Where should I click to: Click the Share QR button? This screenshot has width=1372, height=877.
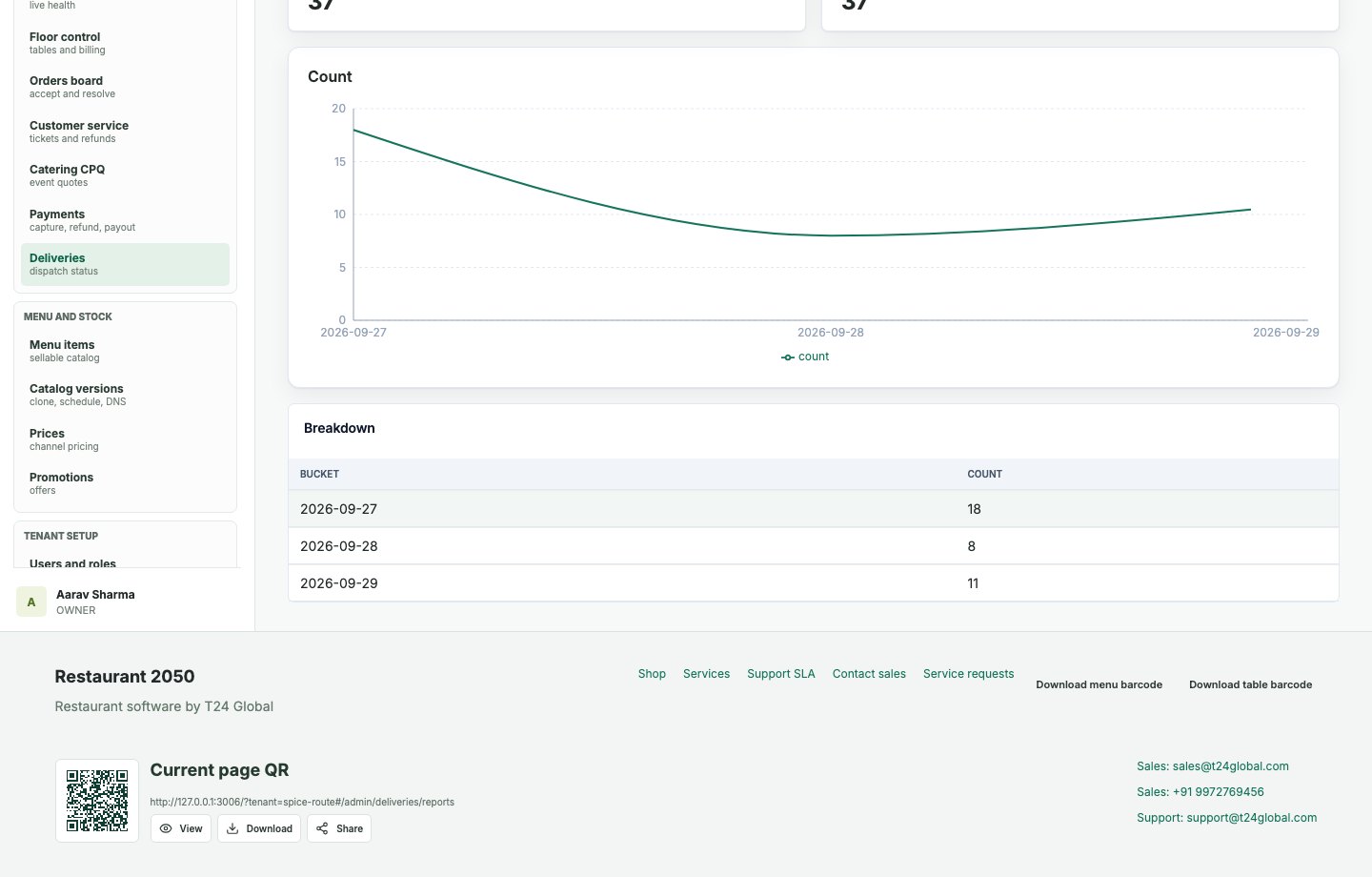pos(339,828)
